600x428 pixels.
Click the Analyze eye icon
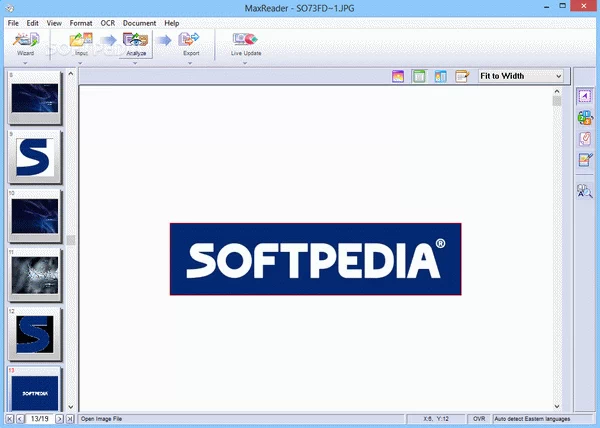pyautogui.click(x=135, y=40)
